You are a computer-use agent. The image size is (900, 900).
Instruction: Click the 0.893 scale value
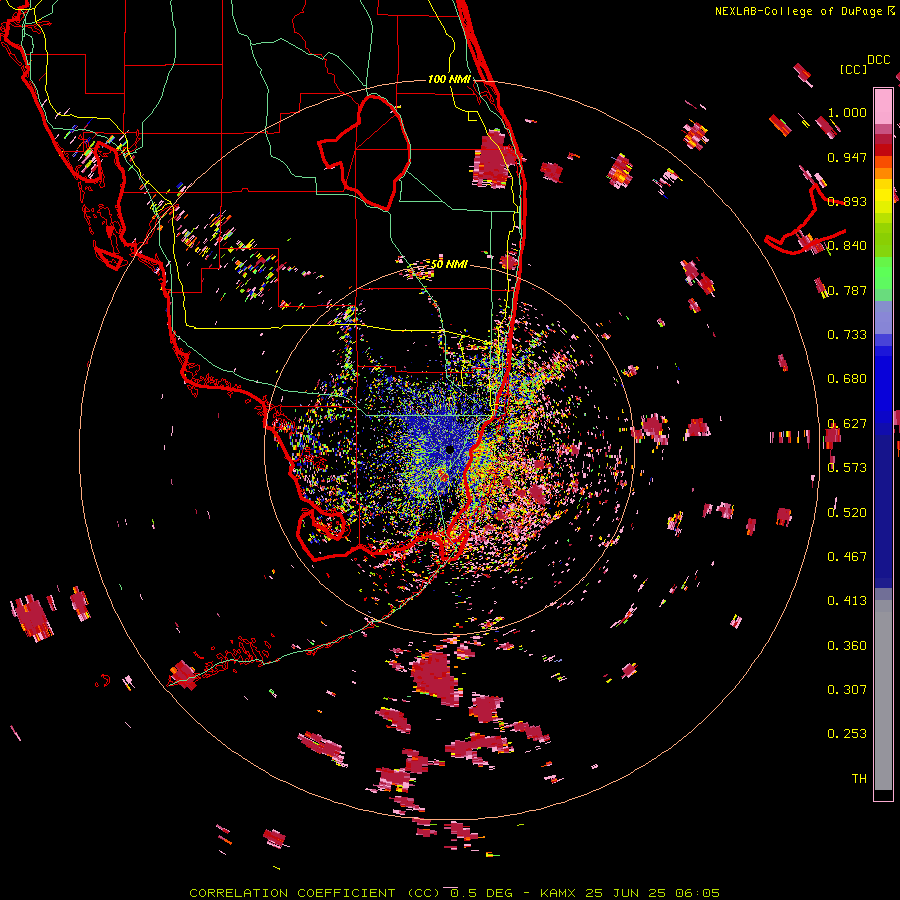847,201
